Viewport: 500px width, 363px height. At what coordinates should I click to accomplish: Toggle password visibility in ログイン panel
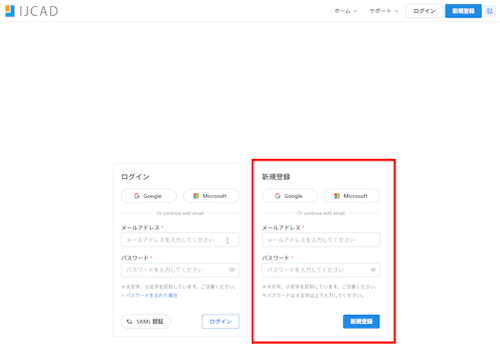pos(232,270)
